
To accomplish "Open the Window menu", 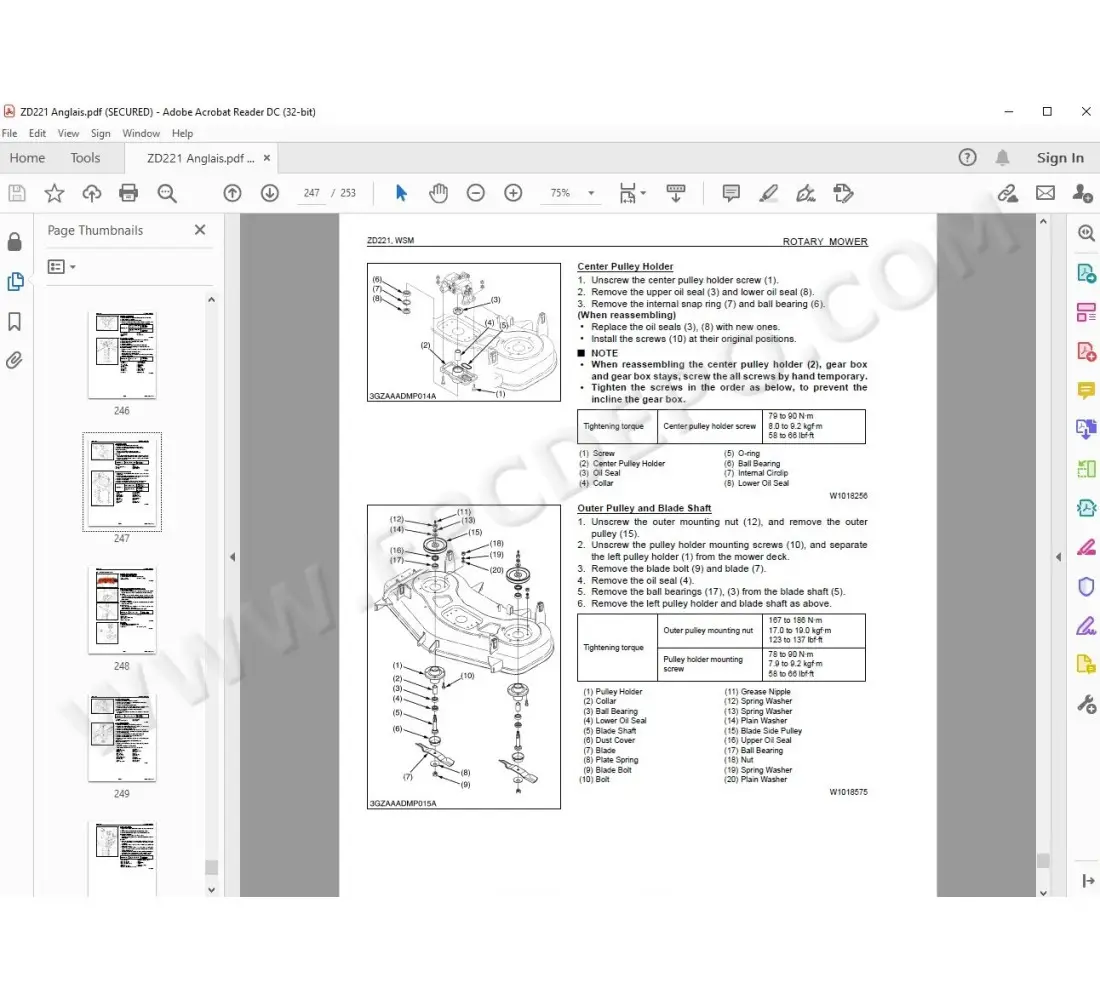I will pos(141,133).
